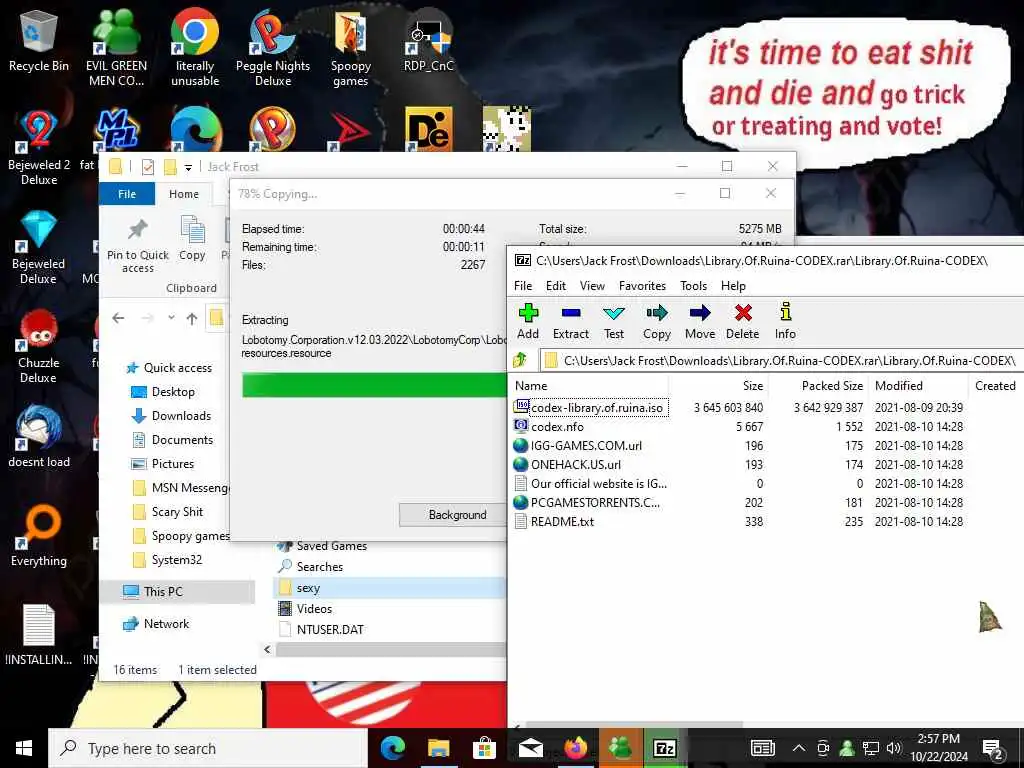Screen dimensions: 1024x768
Task: Open 7-Zip Edit menu
Action: [x=556, y=285]
